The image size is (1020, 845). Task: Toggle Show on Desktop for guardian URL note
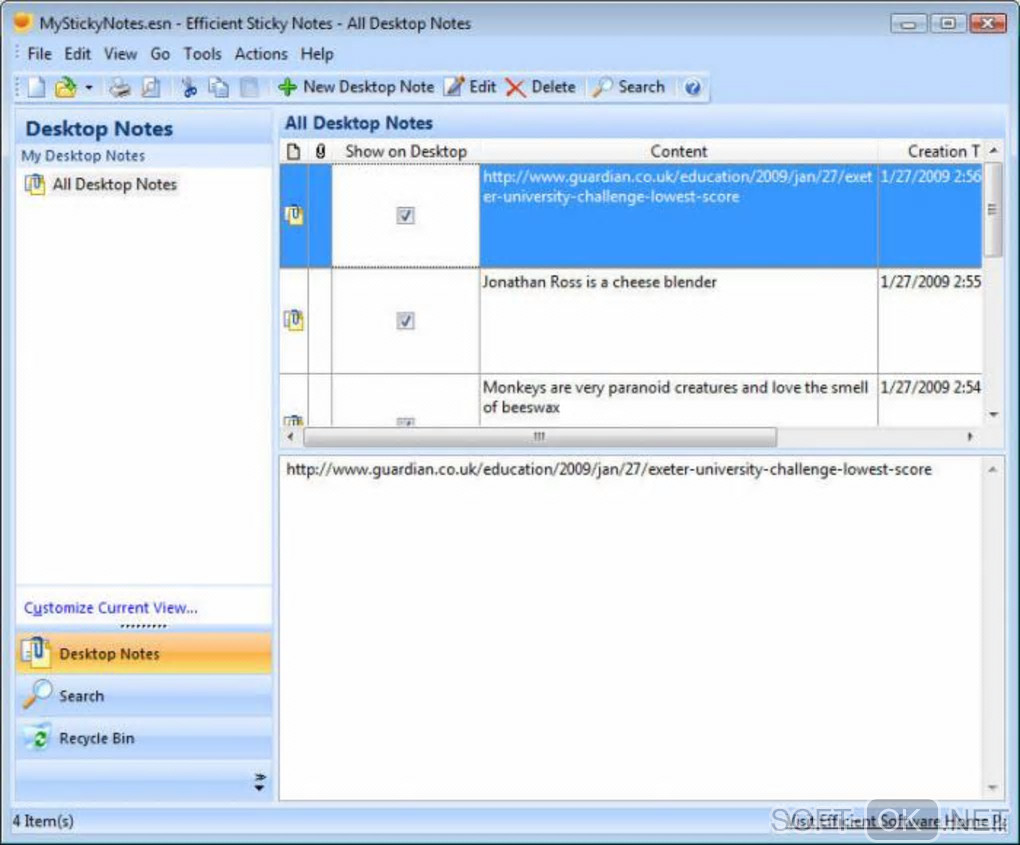405,215
